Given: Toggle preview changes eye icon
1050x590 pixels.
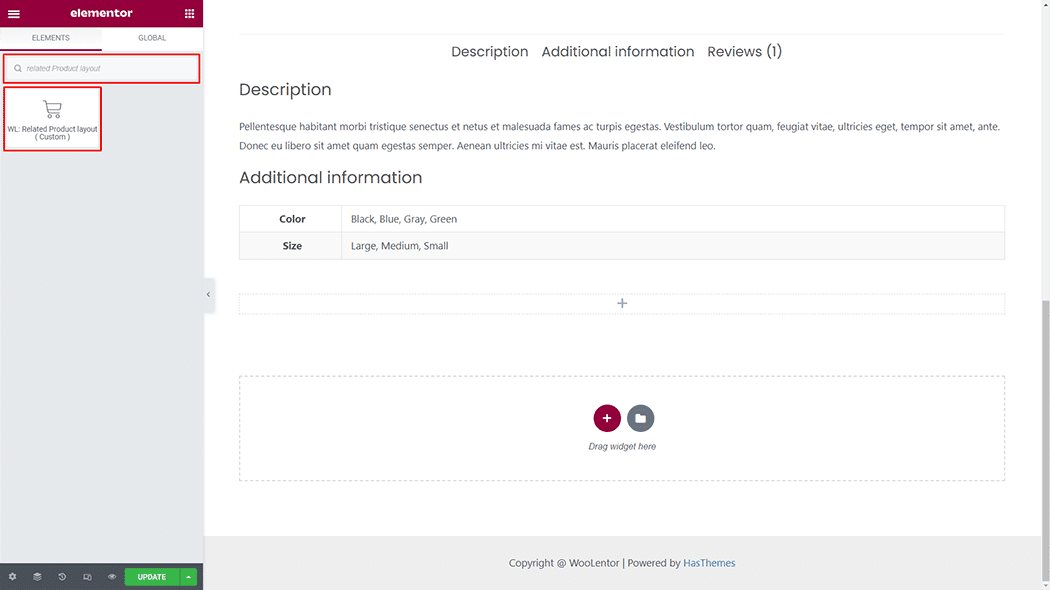Looking at the screenshot, I should coord(112,577).
